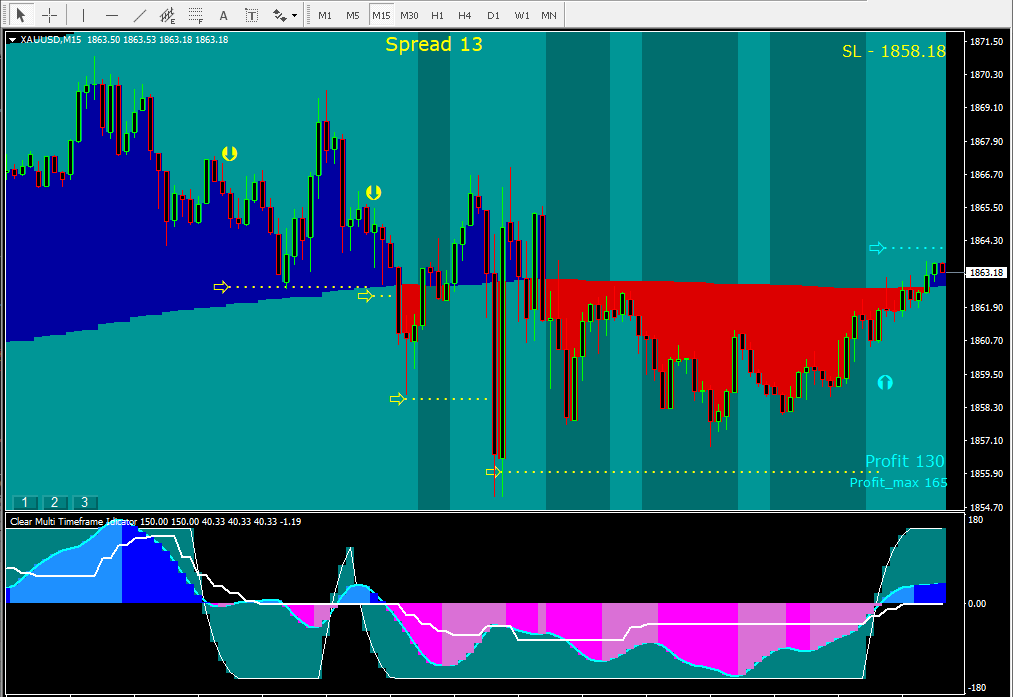Choose the text 'A' tool
Image resolution: width=1013 pixels, height=697 pixels.
(x=224, y=15)
